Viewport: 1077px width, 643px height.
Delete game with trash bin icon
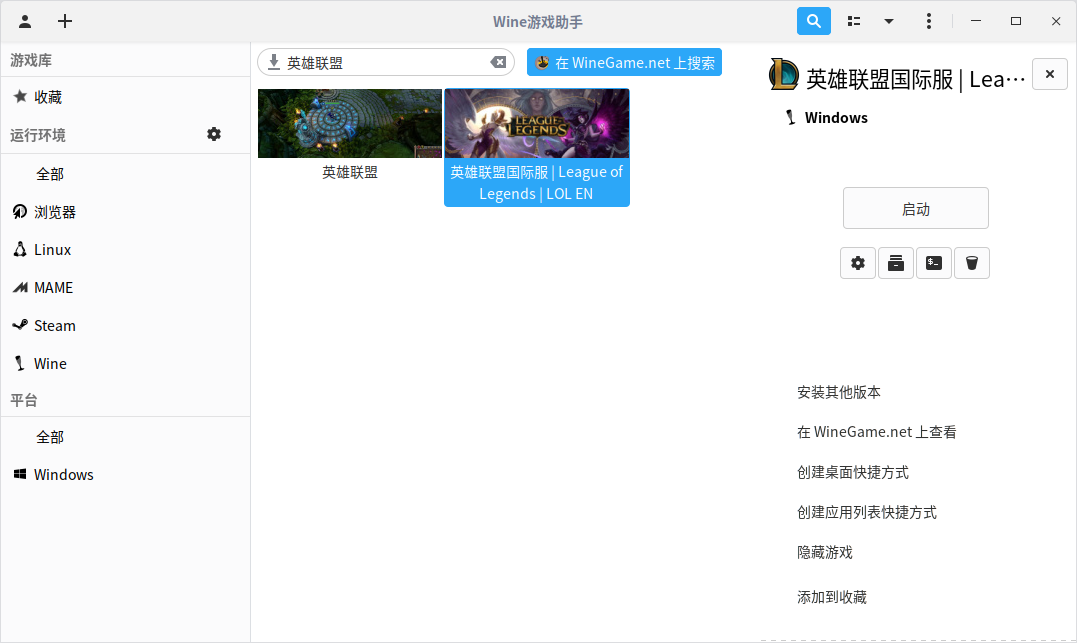coord(972,263)
